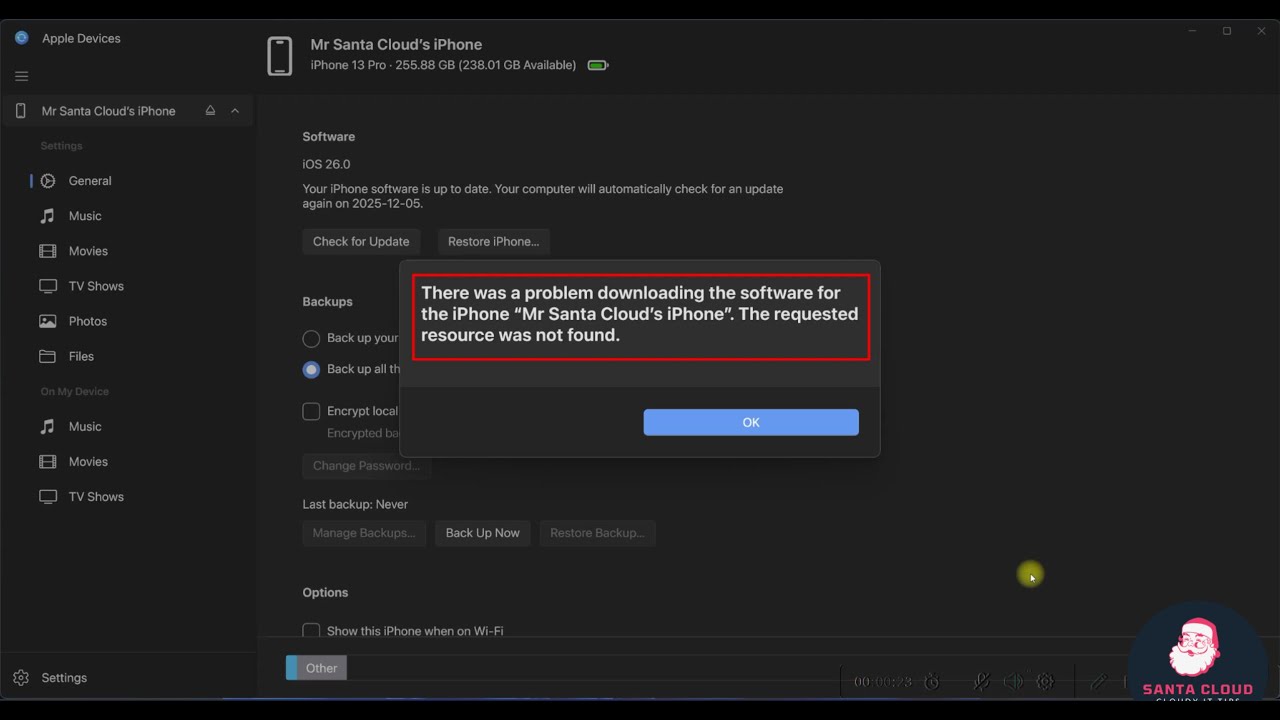1280x720 pixels.
Task: Click the Apple Devices app logo
Action: [21, 38]
